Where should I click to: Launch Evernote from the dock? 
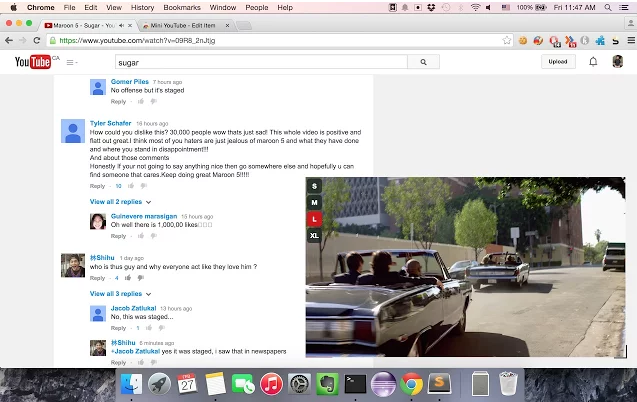click(x=326, y=383)
